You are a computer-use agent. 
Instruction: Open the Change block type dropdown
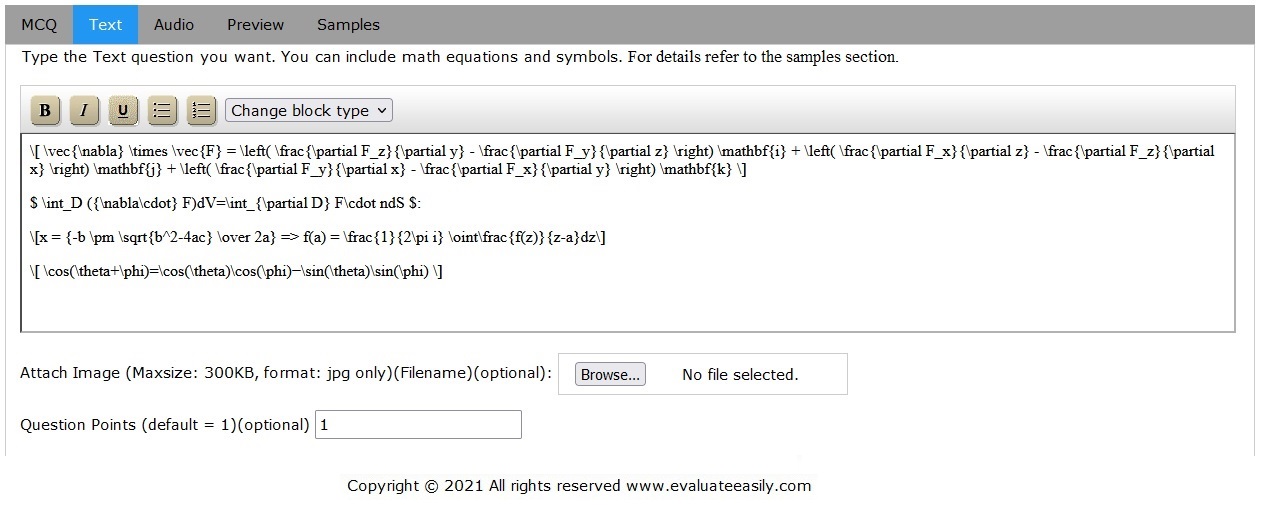[309, 111]
